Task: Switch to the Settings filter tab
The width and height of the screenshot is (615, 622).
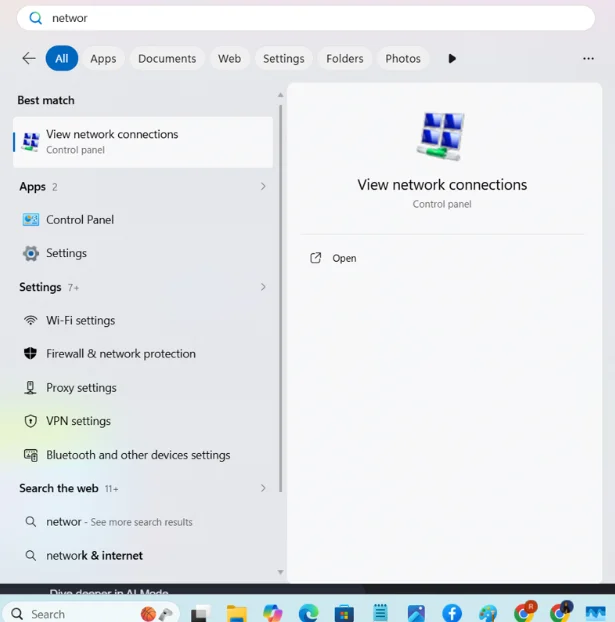Action: point(284,58)
